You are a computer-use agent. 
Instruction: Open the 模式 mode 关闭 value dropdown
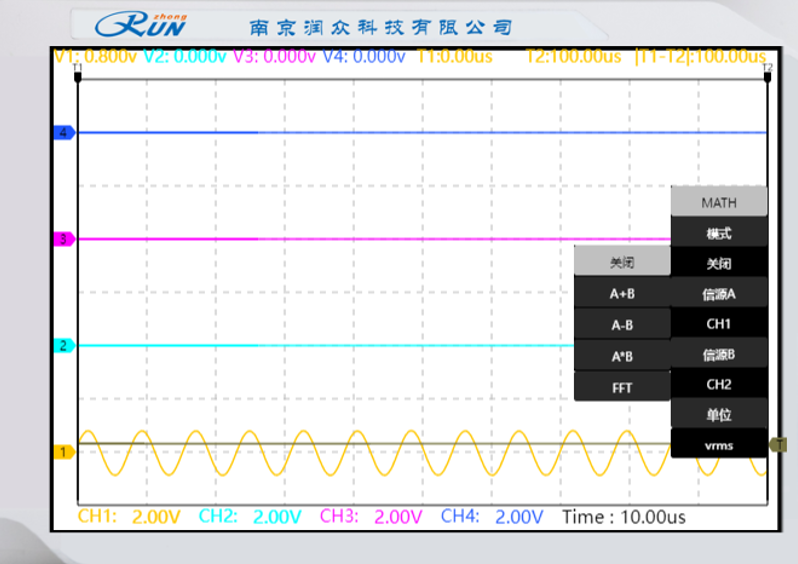click(718, 264)
